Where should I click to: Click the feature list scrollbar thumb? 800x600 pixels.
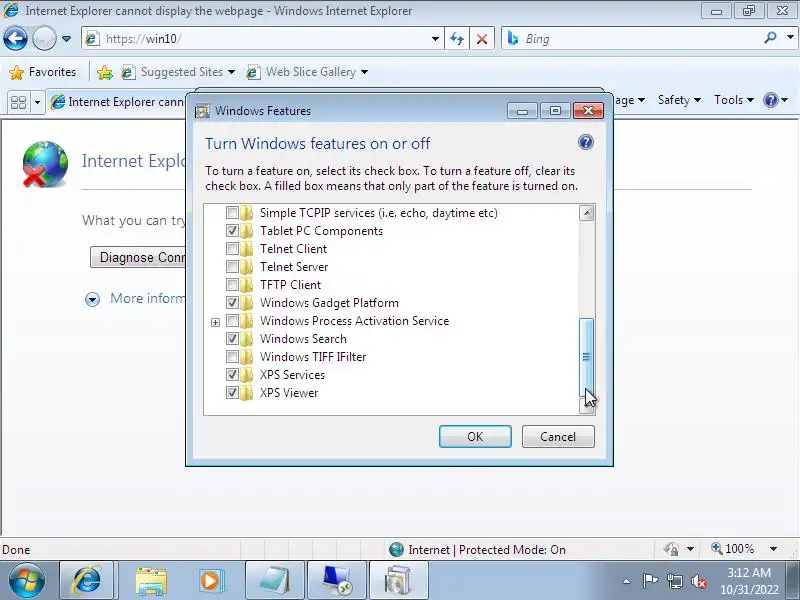tap(587, 357)
